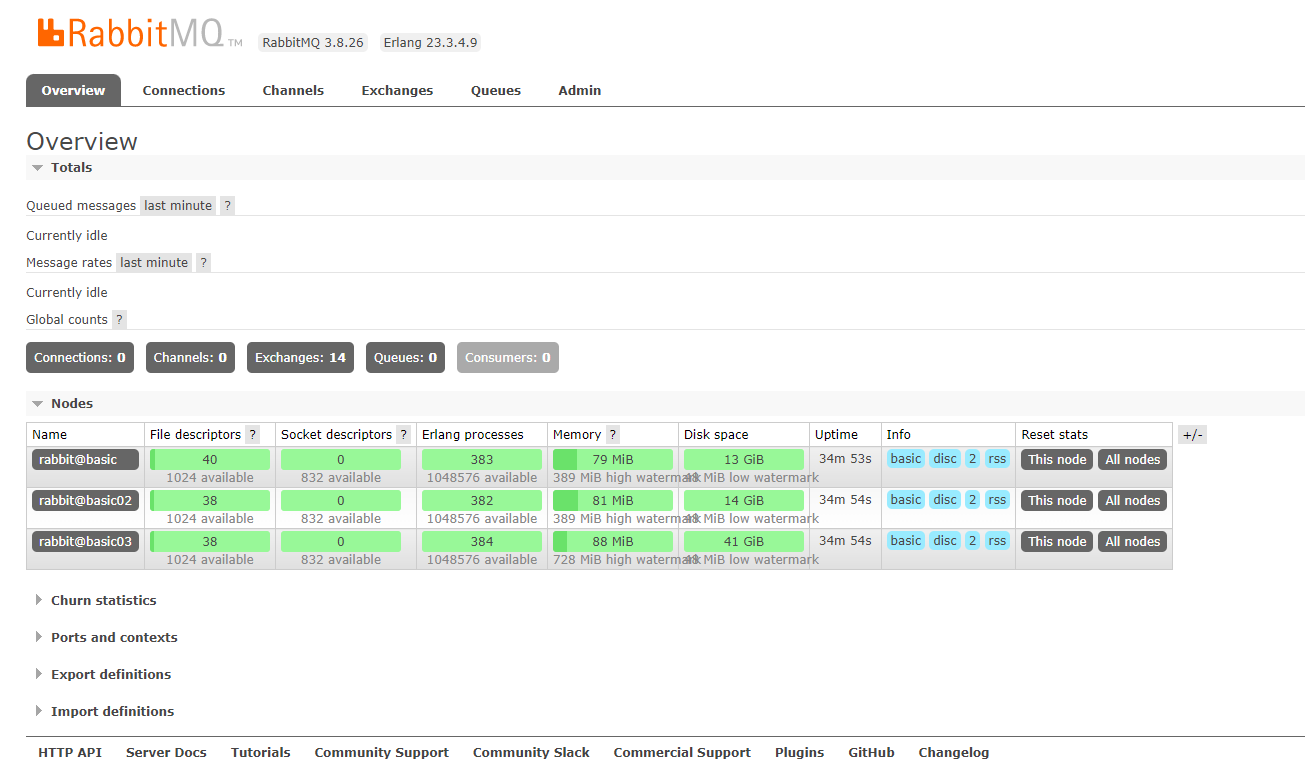The width and height of the screenshot is (1305, 761).
Task: Reset All nodes stats in rabbit@basic02 row
Action: pos(1133,500)
